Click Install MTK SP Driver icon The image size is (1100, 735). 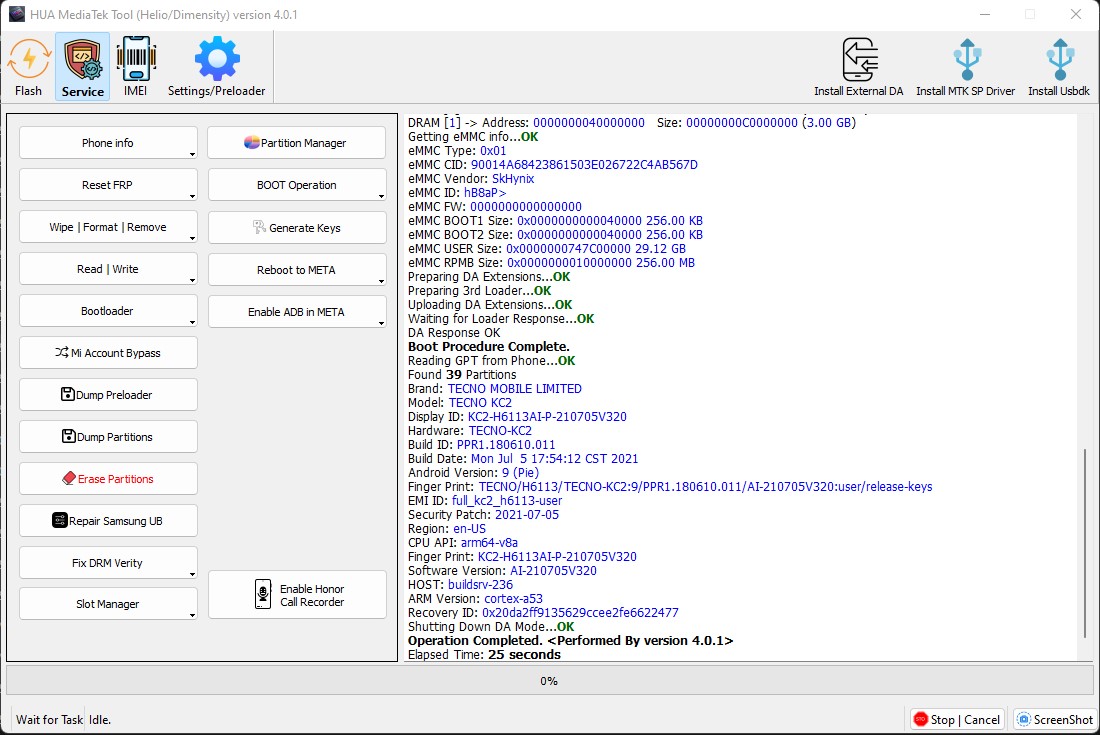(x=966, y=60)
